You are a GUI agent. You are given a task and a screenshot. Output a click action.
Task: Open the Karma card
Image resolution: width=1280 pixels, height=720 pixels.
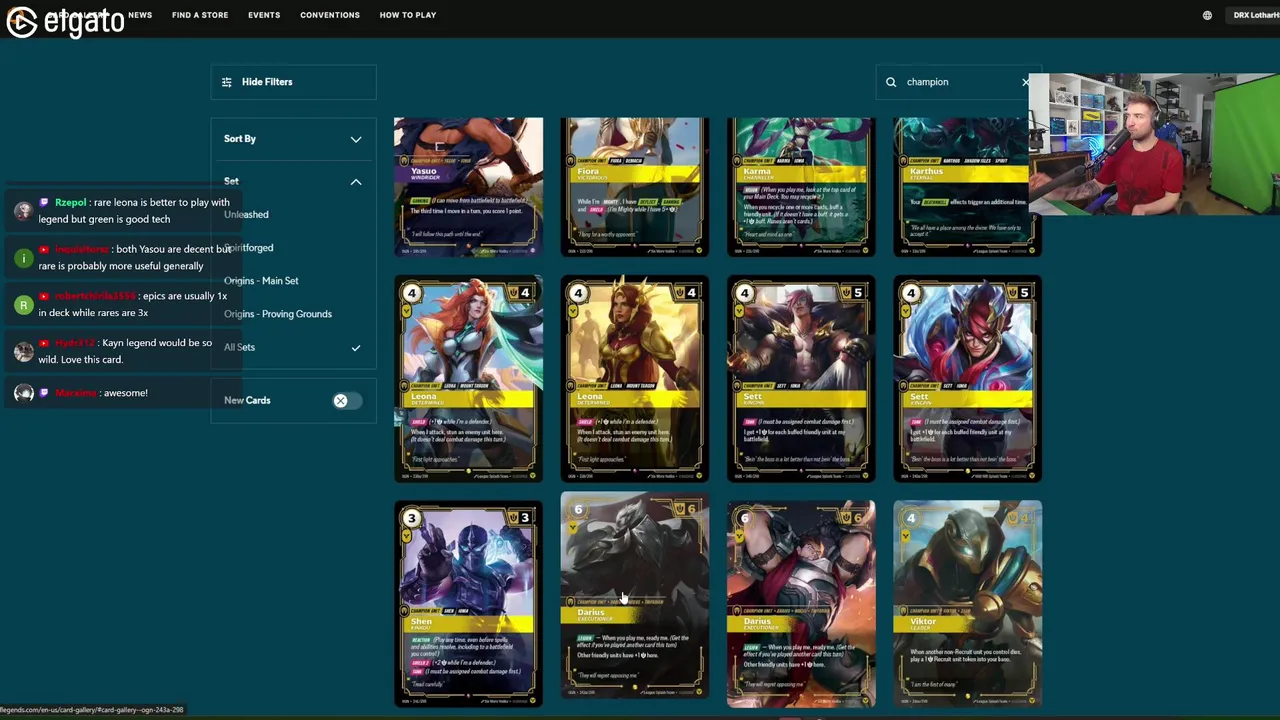point(801,187)
